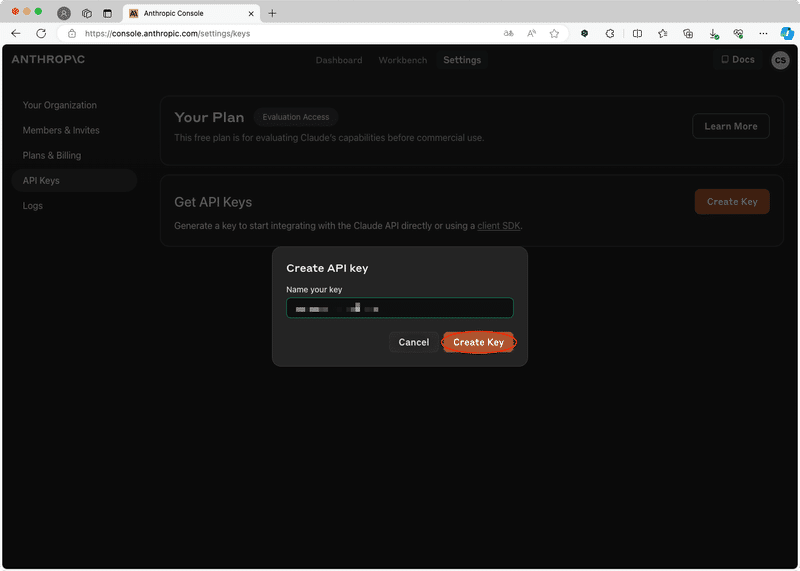This screenshot has height=571, width=800.
Task: Select API Keys in sidebar
Action: point(74,181)
